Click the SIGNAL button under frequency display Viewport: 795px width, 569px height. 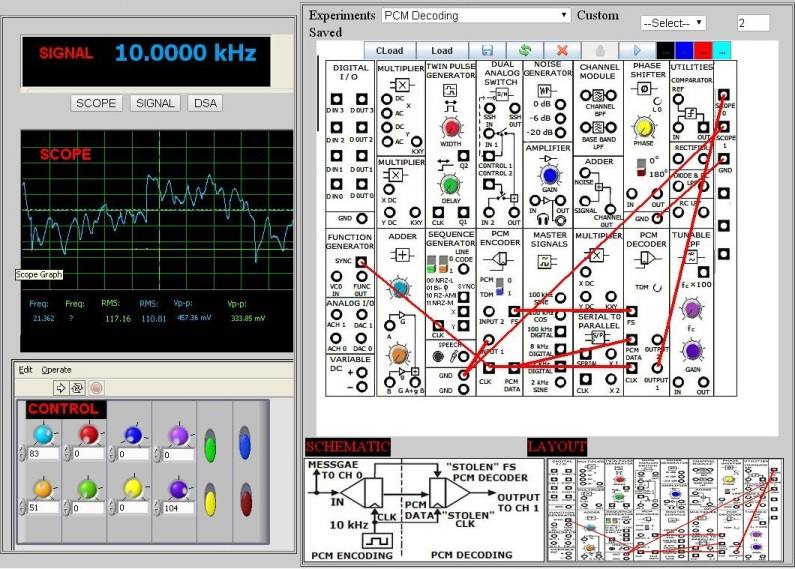[x=155, y=103]
